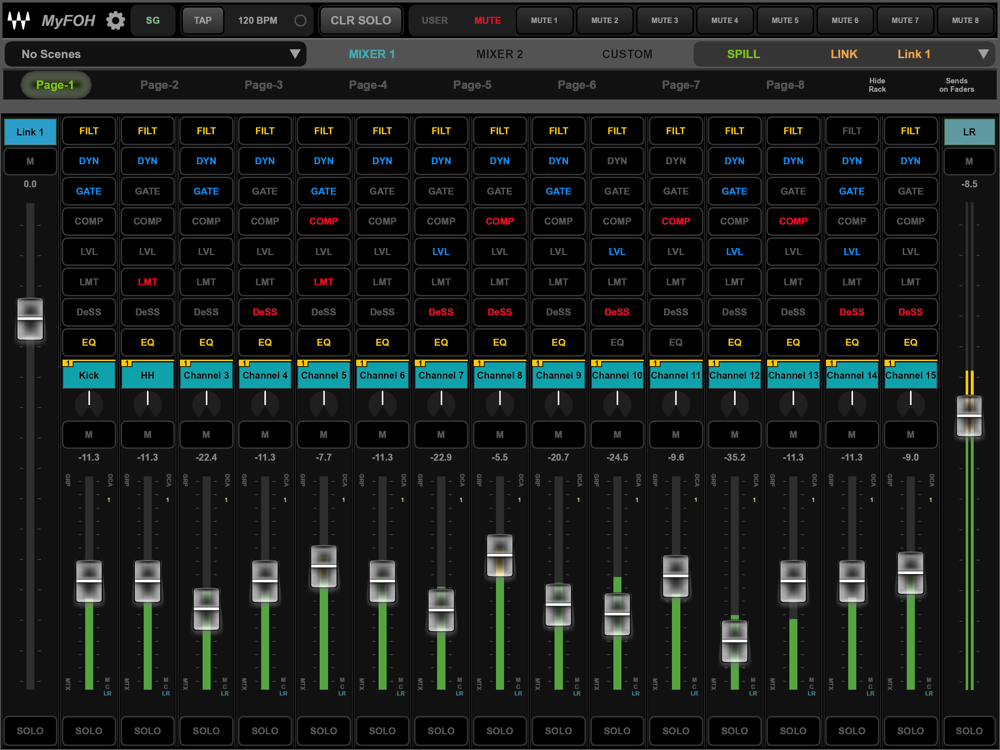Click the 120 BPM tempo value
This screenshot has width=1000, height=750.
[258, 20]
